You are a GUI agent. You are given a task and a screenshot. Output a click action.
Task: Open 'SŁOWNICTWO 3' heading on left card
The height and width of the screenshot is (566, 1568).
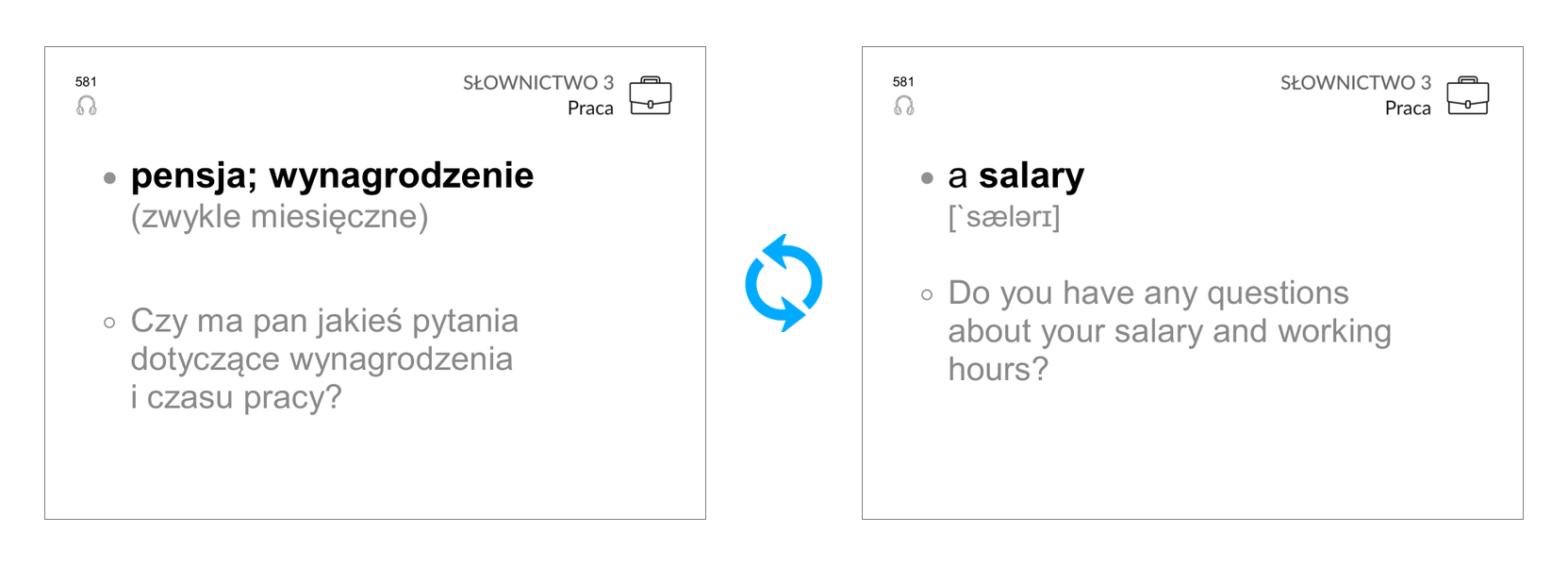[x=538, y=83]
